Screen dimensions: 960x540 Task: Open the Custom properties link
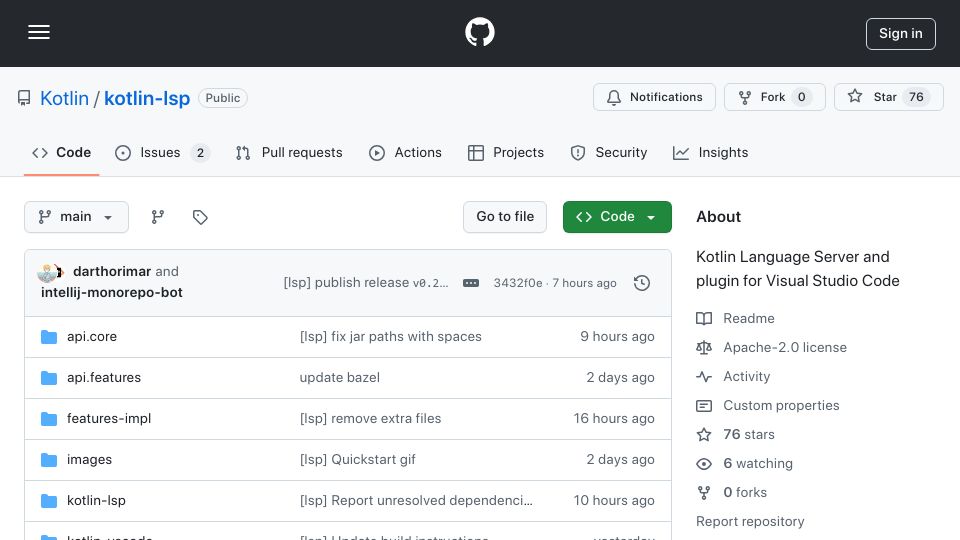[x=781, y=405]
